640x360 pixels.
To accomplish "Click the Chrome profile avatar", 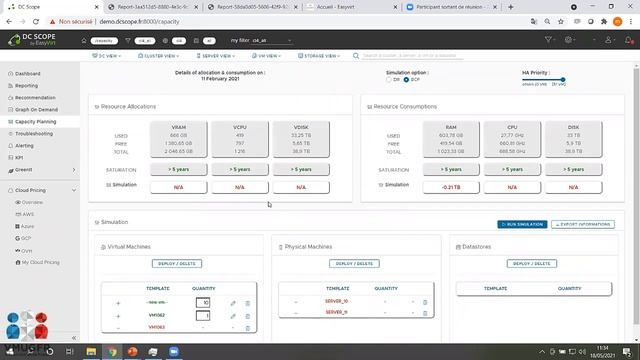I will [x=618, y=22].
